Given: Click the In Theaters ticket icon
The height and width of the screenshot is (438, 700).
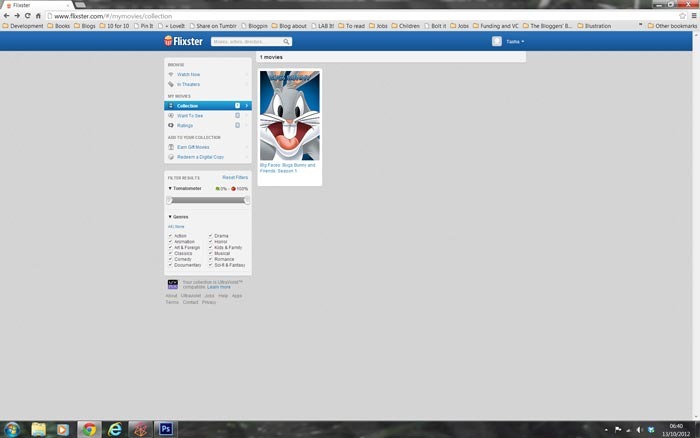Looking at the screenshot, I should coord(171,84).
